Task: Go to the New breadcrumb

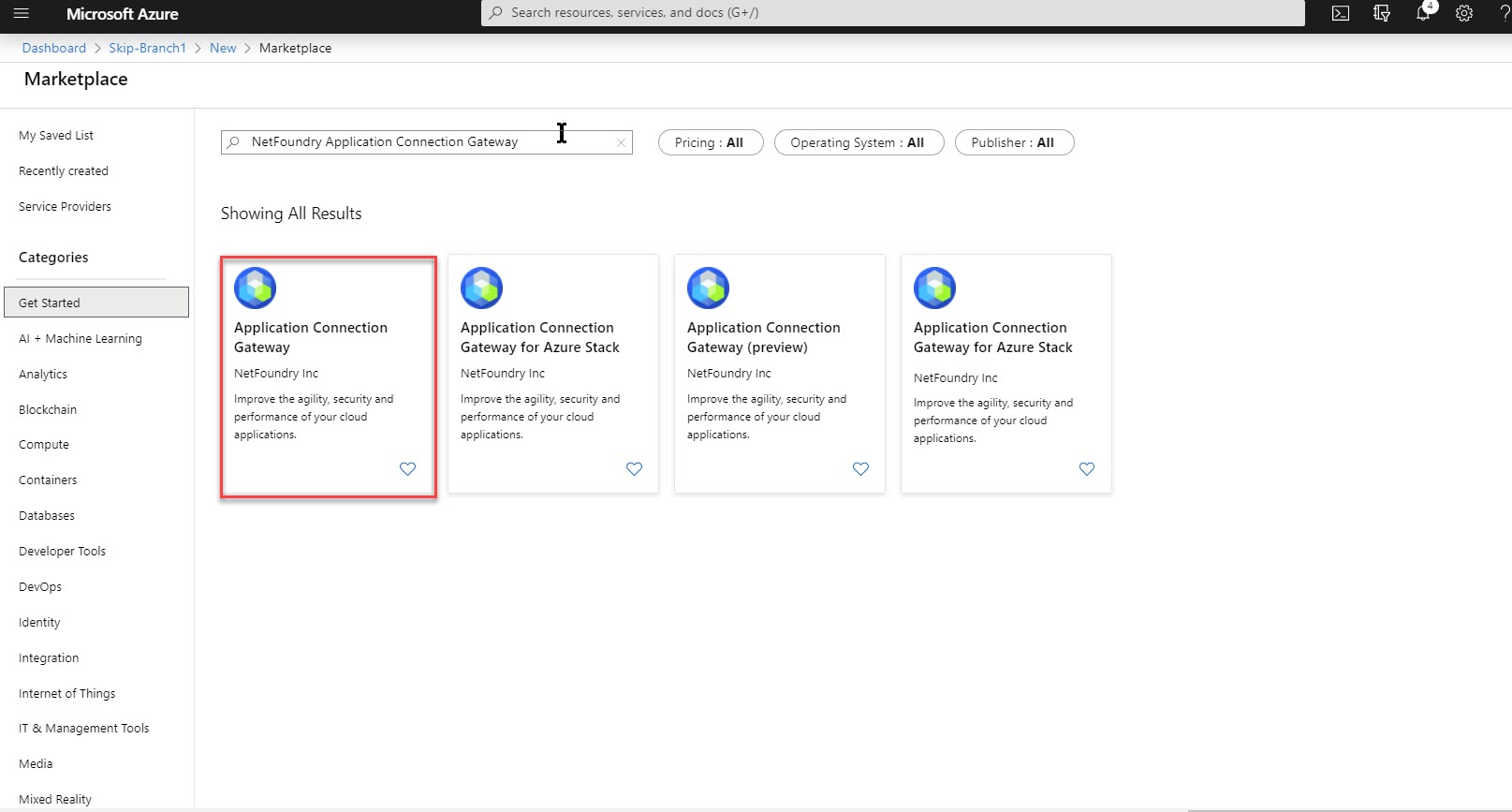Action: click(x=223, y=48)
